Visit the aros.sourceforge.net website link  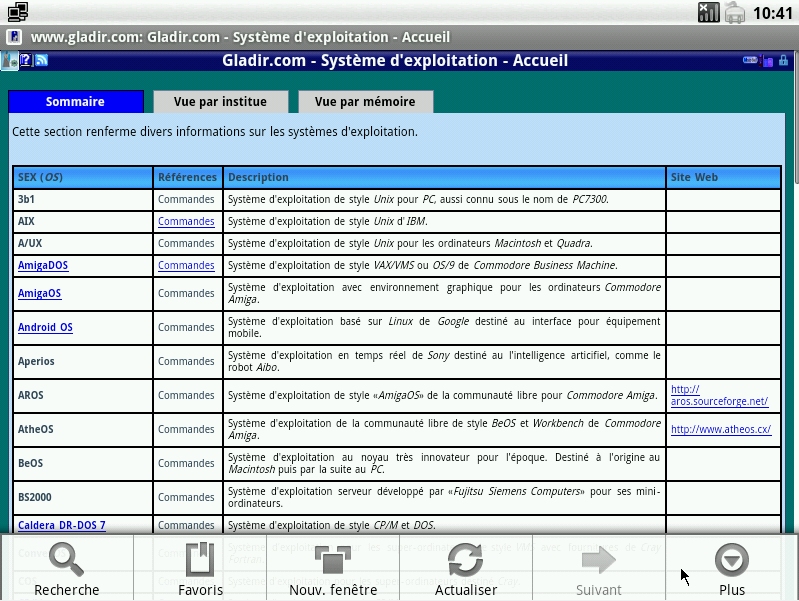719,395
